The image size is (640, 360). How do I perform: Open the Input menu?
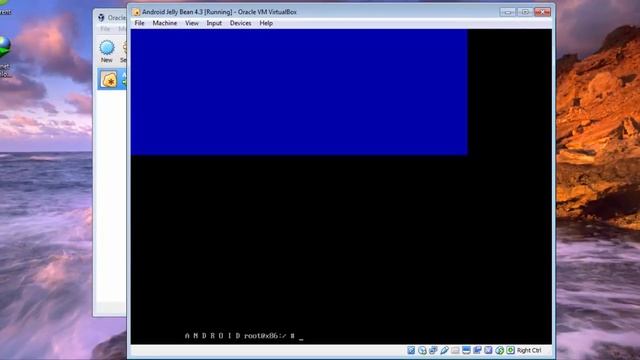[x=214, y=23]
